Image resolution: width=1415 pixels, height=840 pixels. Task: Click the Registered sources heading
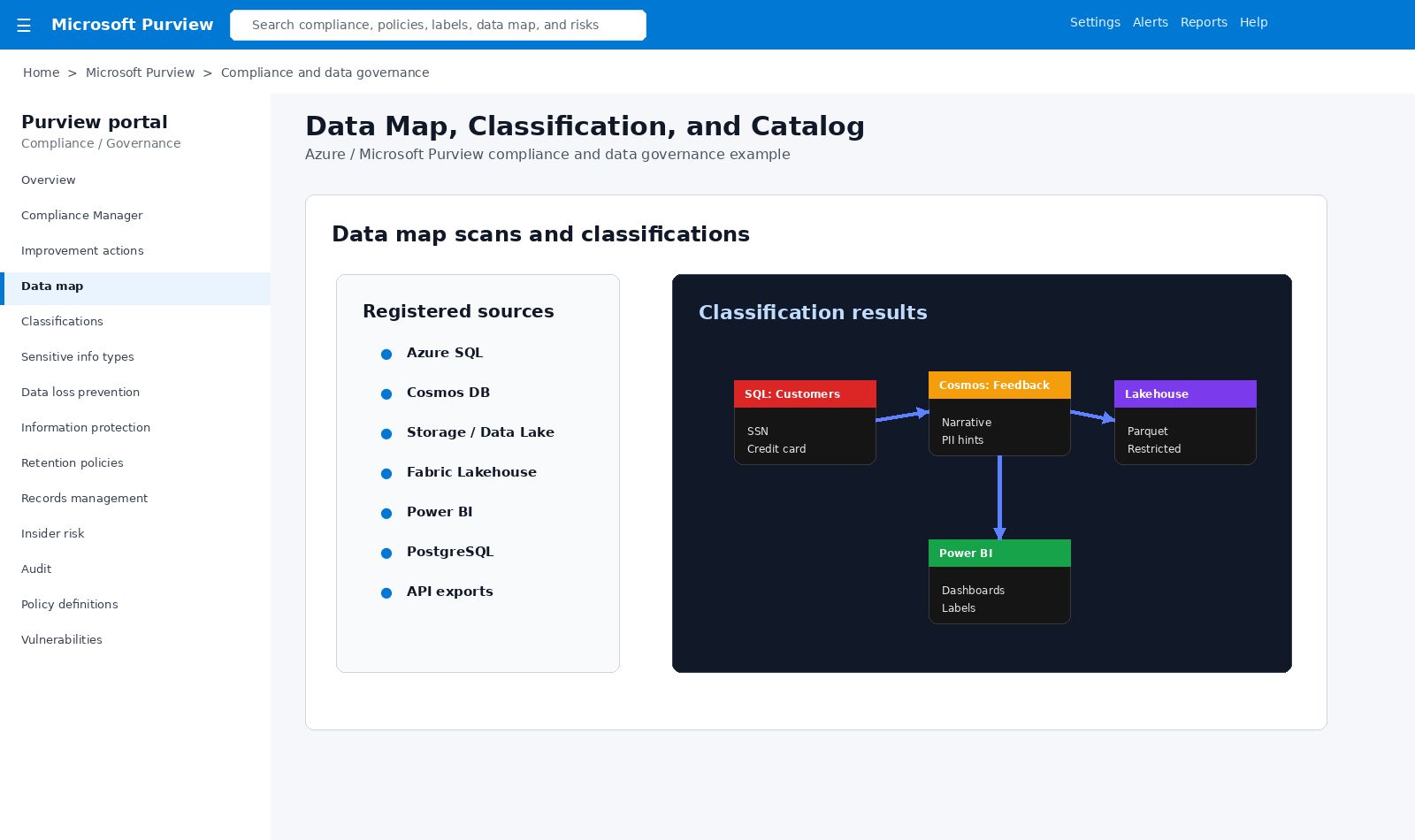coord(458,311)
